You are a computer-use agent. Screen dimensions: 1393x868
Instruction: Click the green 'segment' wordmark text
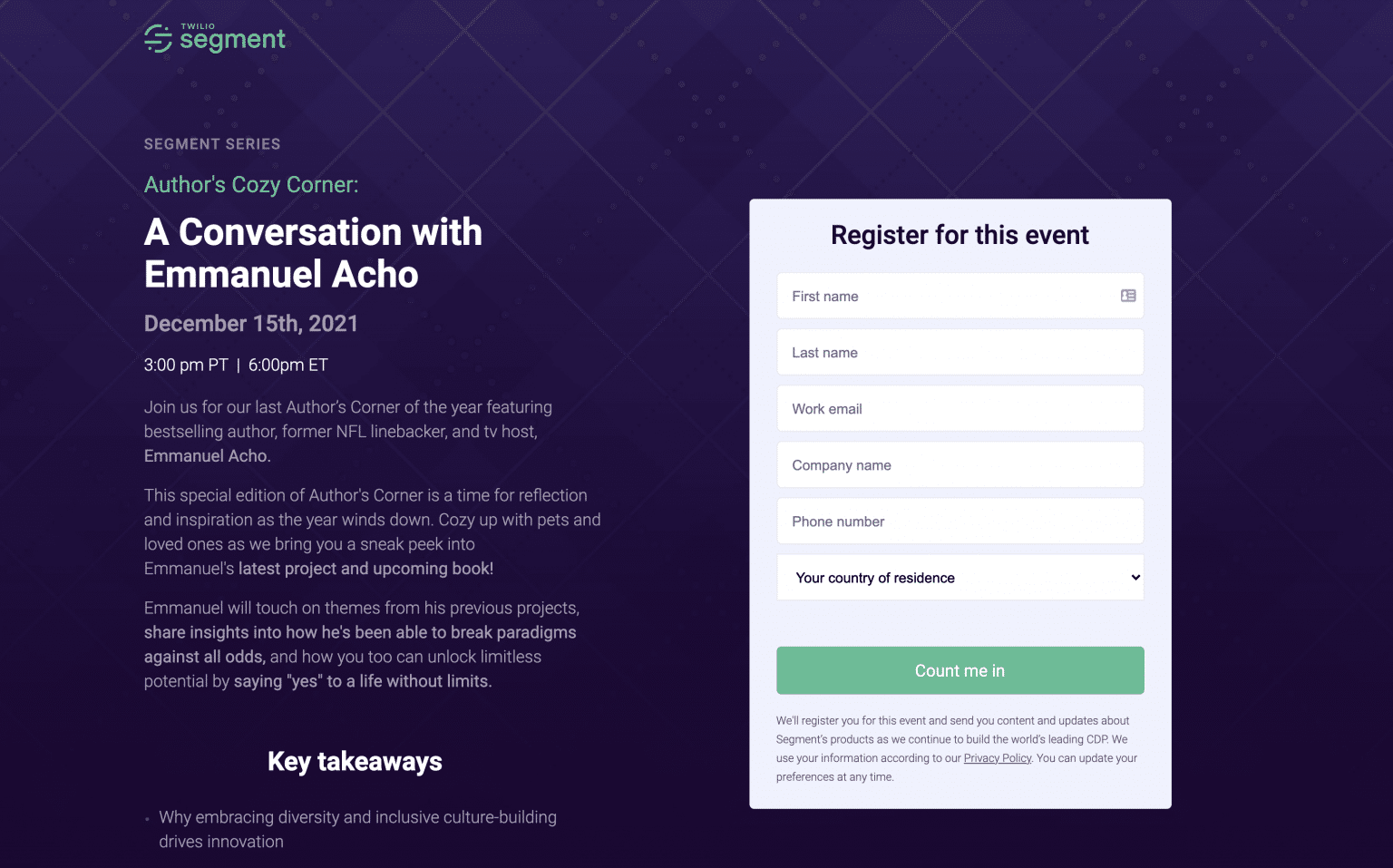click(x=232, y=40)
